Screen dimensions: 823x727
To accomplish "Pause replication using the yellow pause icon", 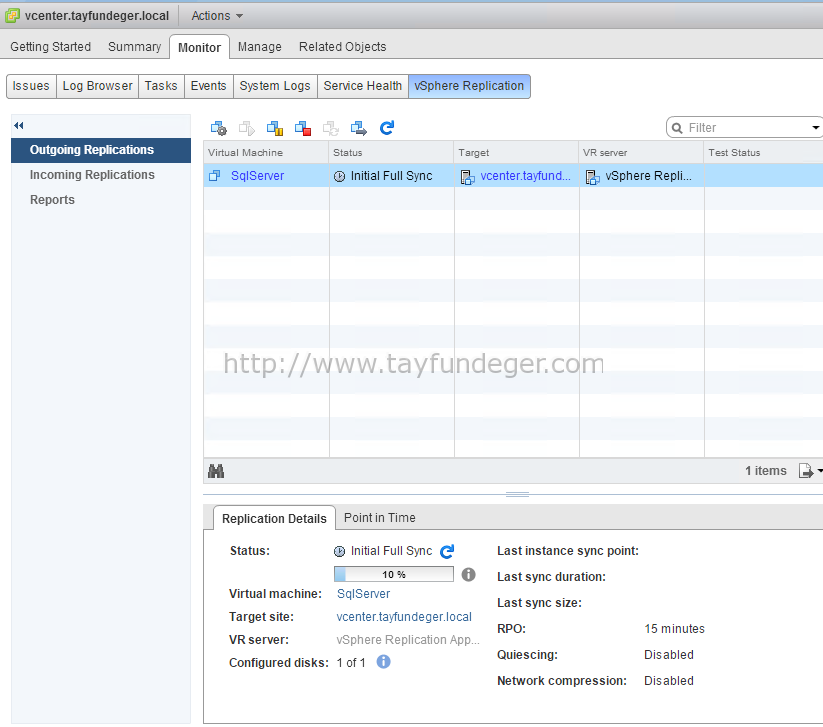I will (x=275, y=128).
